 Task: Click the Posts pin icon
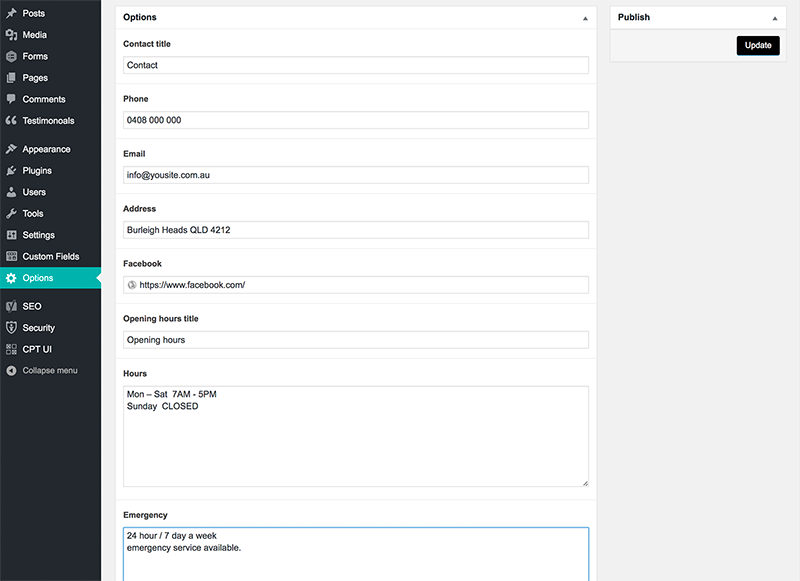coord(11,13)
